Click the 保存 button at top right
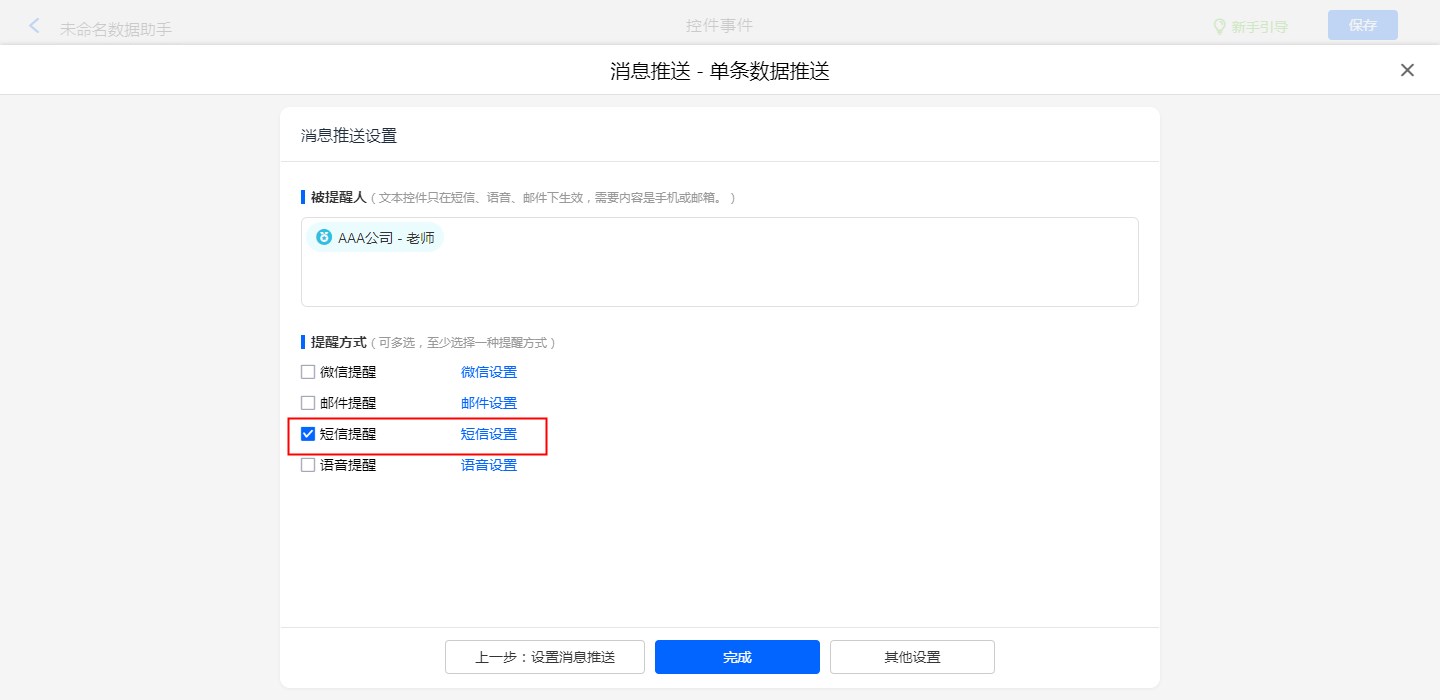Image resolution: width=1440 pixels, height=700 pixels. pyautogui.click(x=1362, y=26)
